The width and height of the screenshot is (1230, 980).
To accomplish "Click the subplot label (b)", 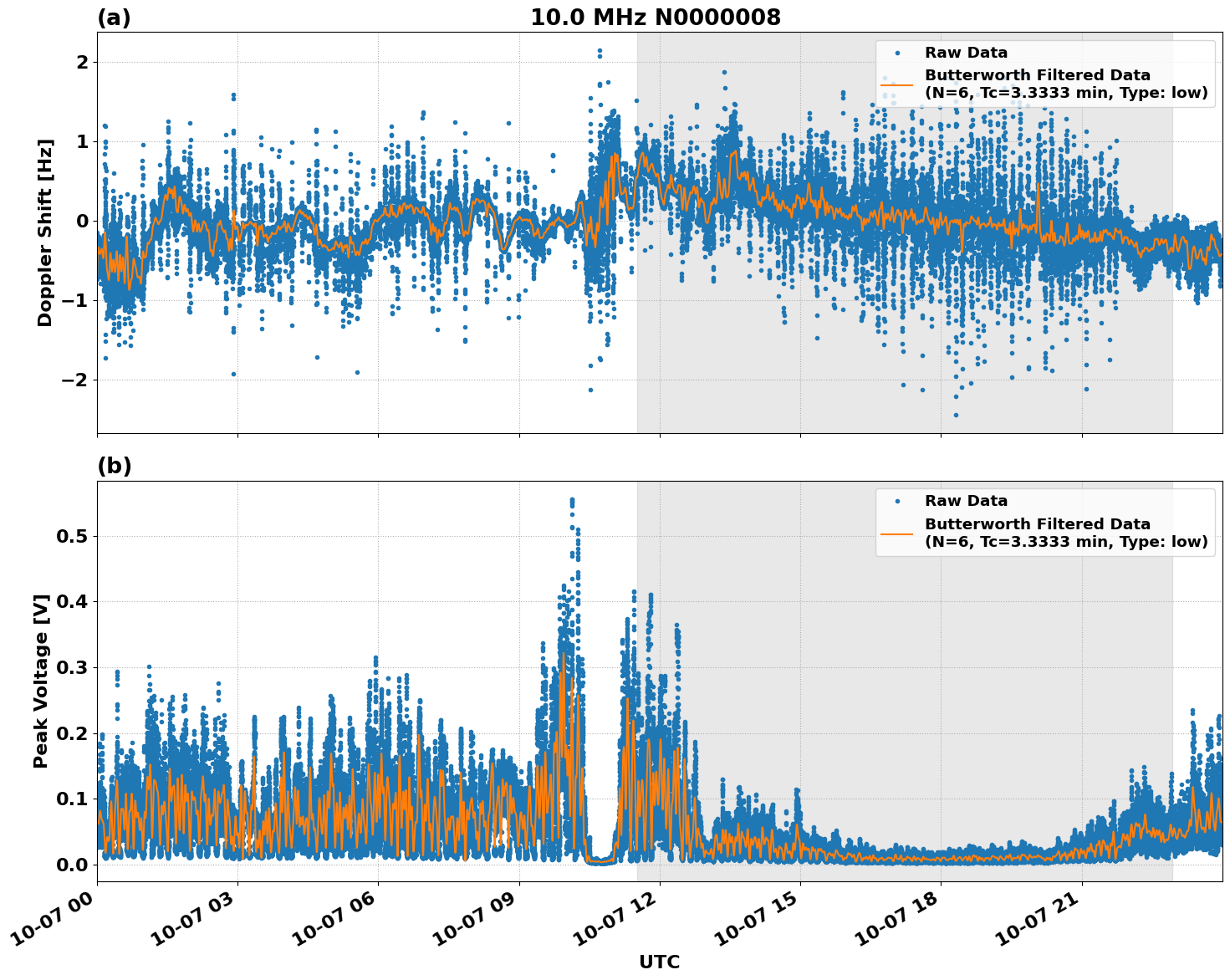I will click(115, 465).
